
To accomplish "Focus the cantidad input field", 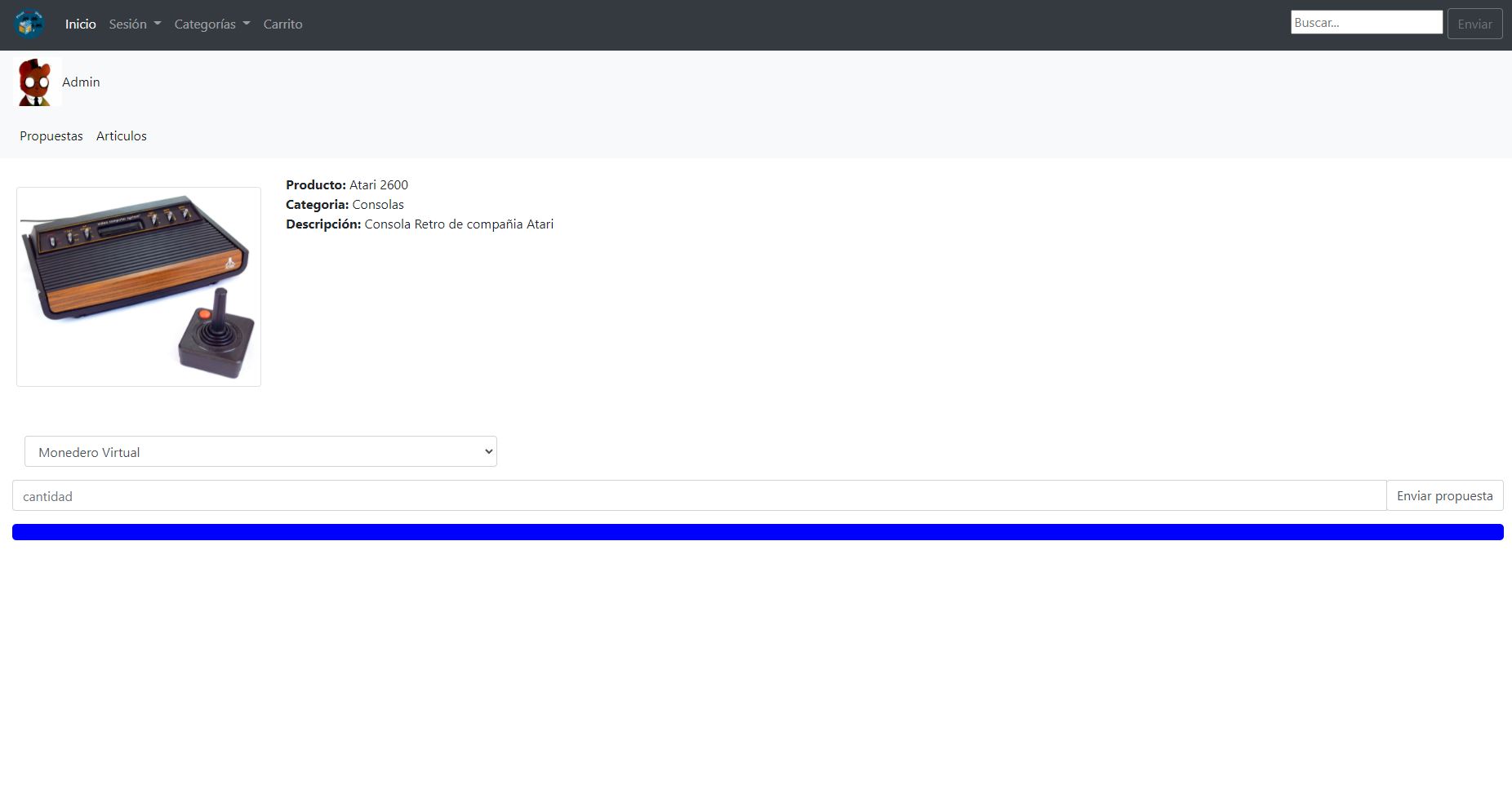I will (699, 495).
